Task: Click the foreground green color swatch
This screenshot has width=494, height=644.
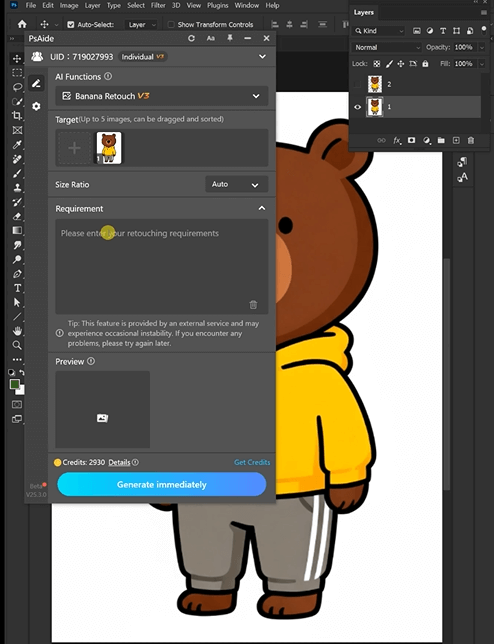Action: point(14,384)
